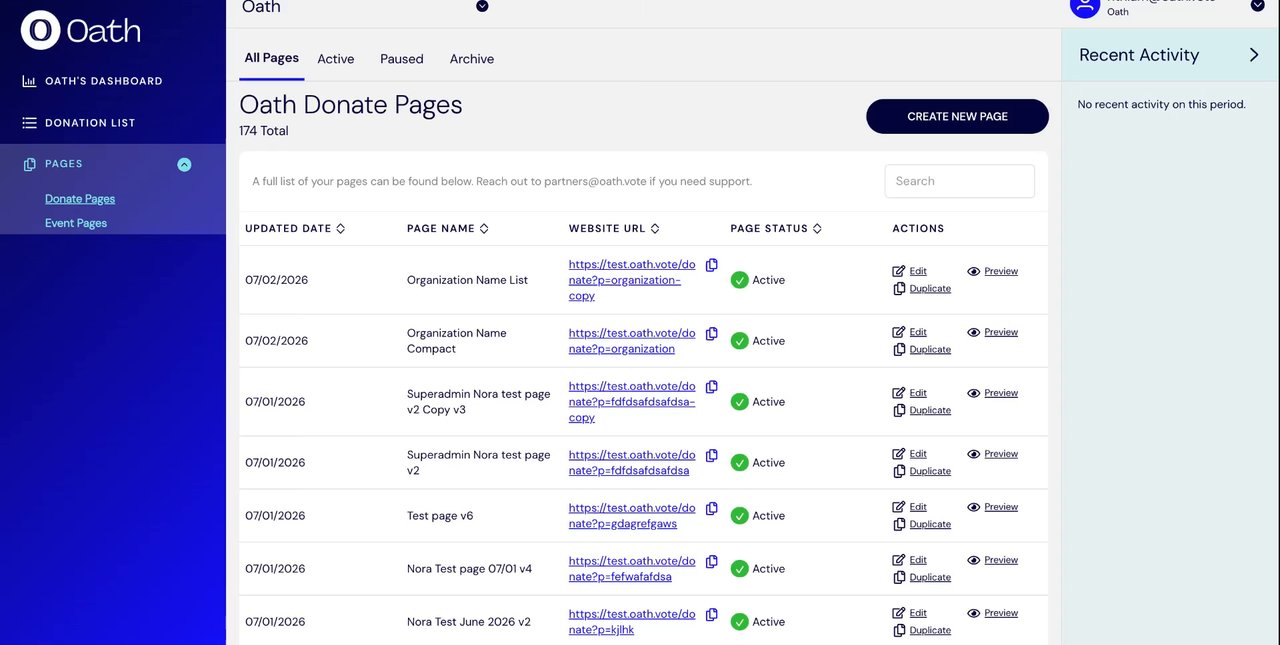Click edit pencil icon for Organization Name Compact
This screenshot has height=645, width=1280.
899,332
